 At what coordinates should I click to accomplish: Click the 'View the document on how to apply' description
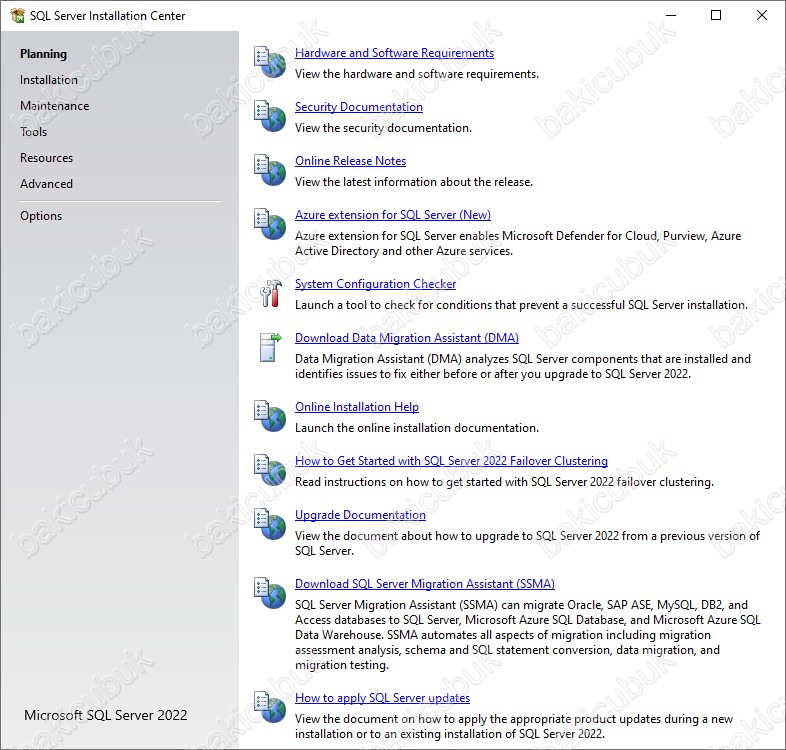point(514,726)
